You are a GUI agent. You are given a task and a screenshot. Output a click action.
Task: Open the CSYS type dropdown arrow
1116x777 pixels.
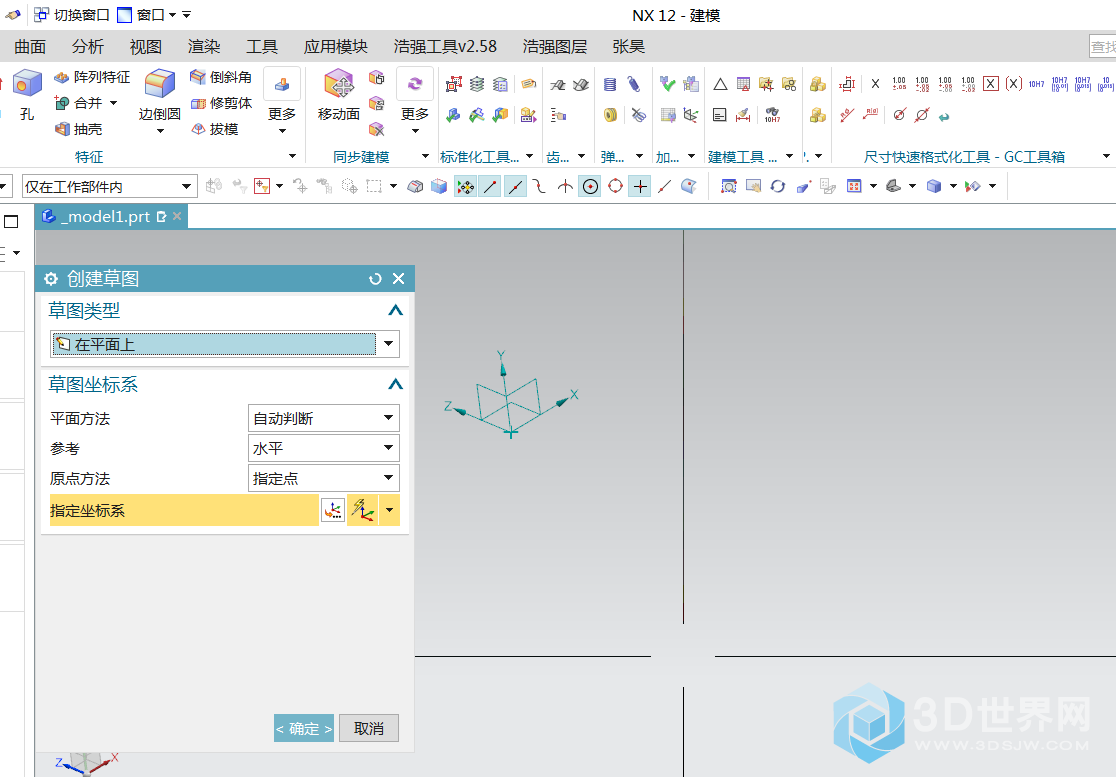pos(389,510)
